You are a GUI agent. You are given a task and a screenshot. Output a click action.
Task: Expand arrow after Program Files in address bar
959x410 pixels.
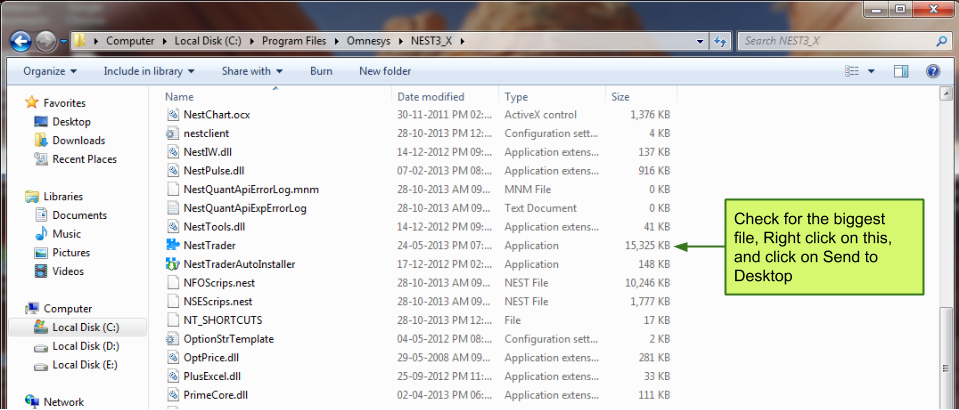point(338,41)
